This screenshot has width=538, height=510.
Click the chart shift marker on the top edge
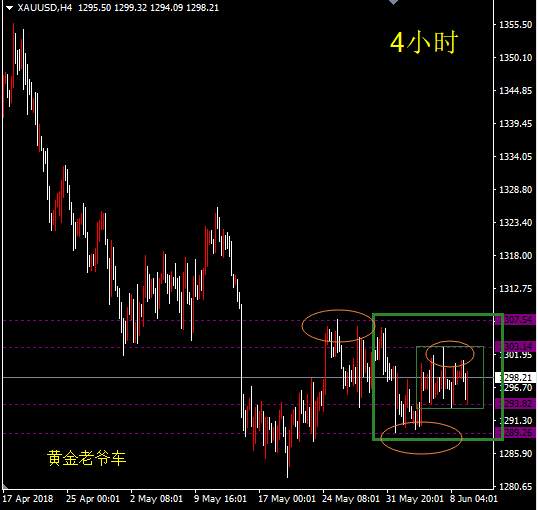coord(393,2)
